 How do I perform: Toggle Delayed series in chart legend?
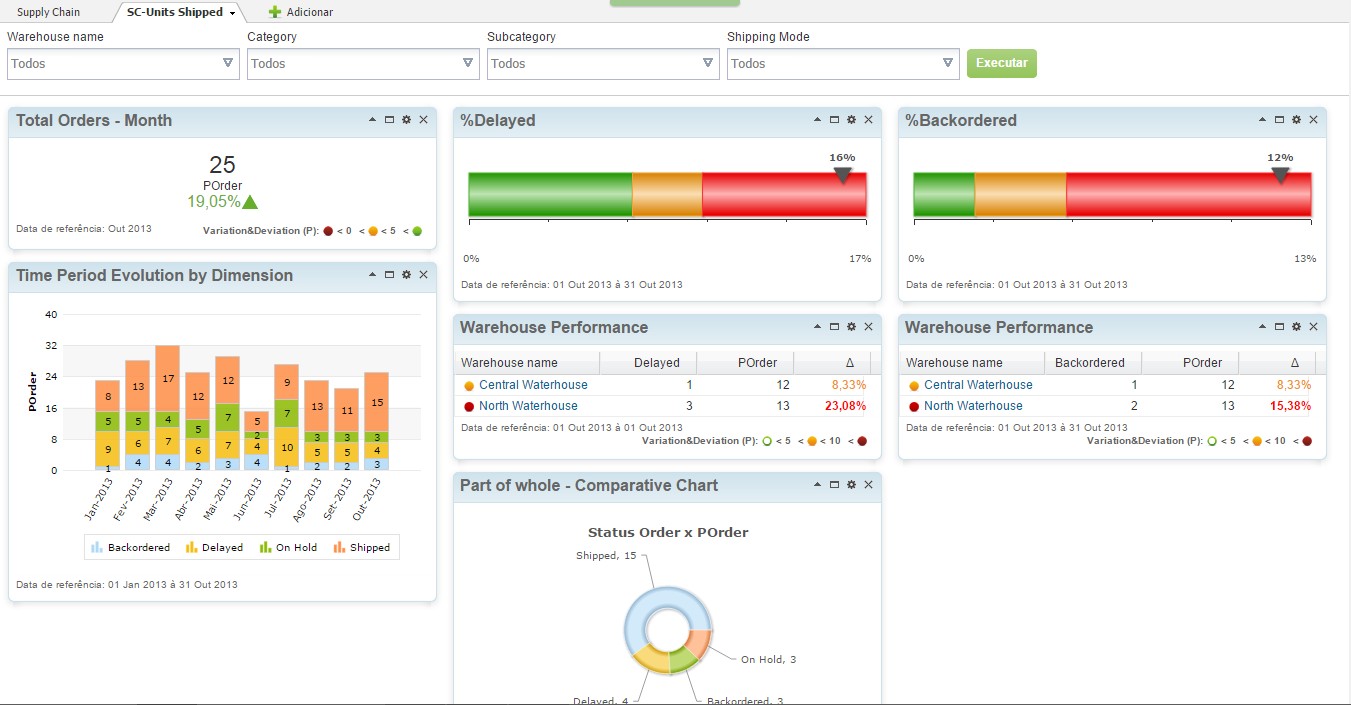click(214, 547)
